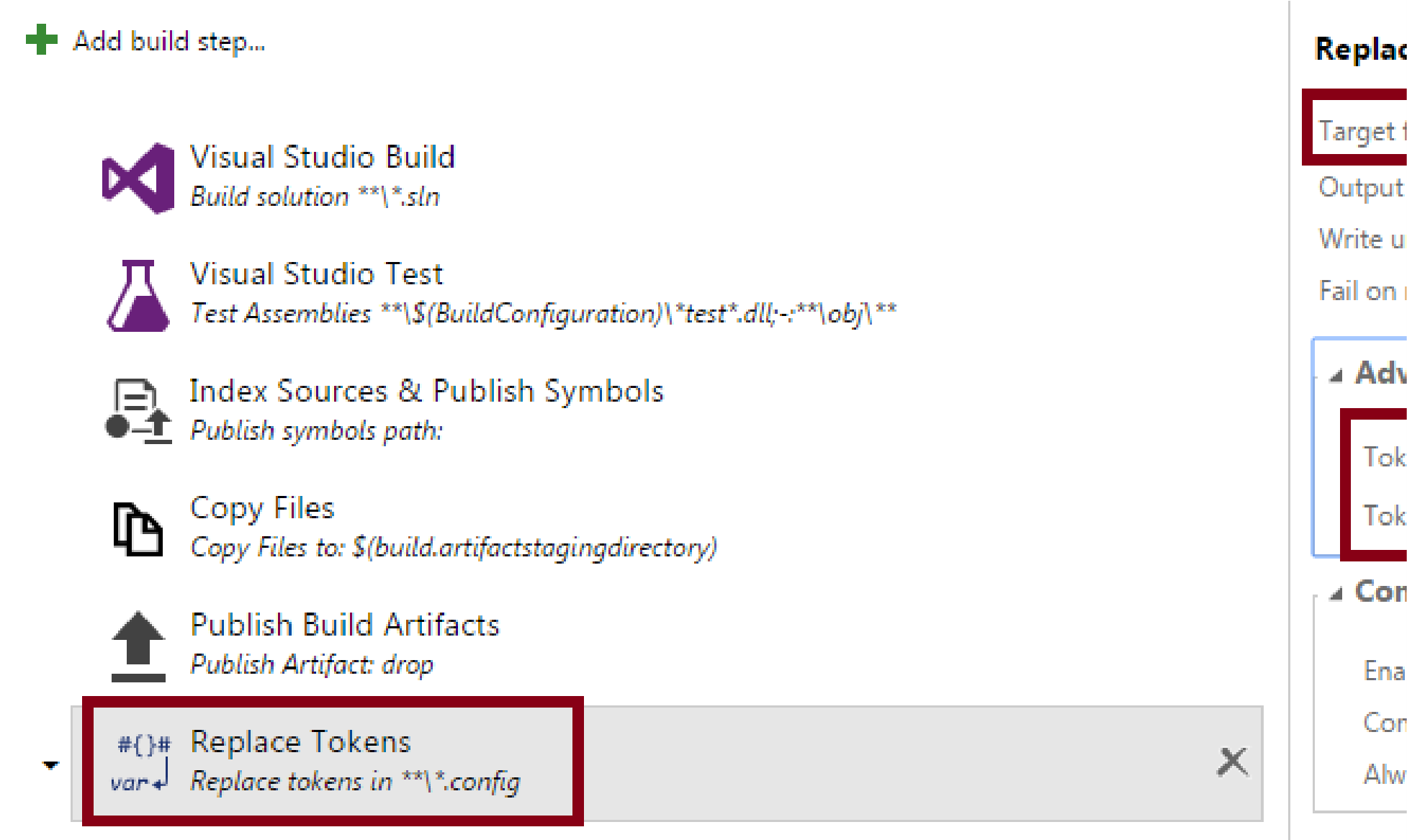Click the Replace Tokens step title
The width and height of the screenshot is (1407, 840).
[300, 741]
